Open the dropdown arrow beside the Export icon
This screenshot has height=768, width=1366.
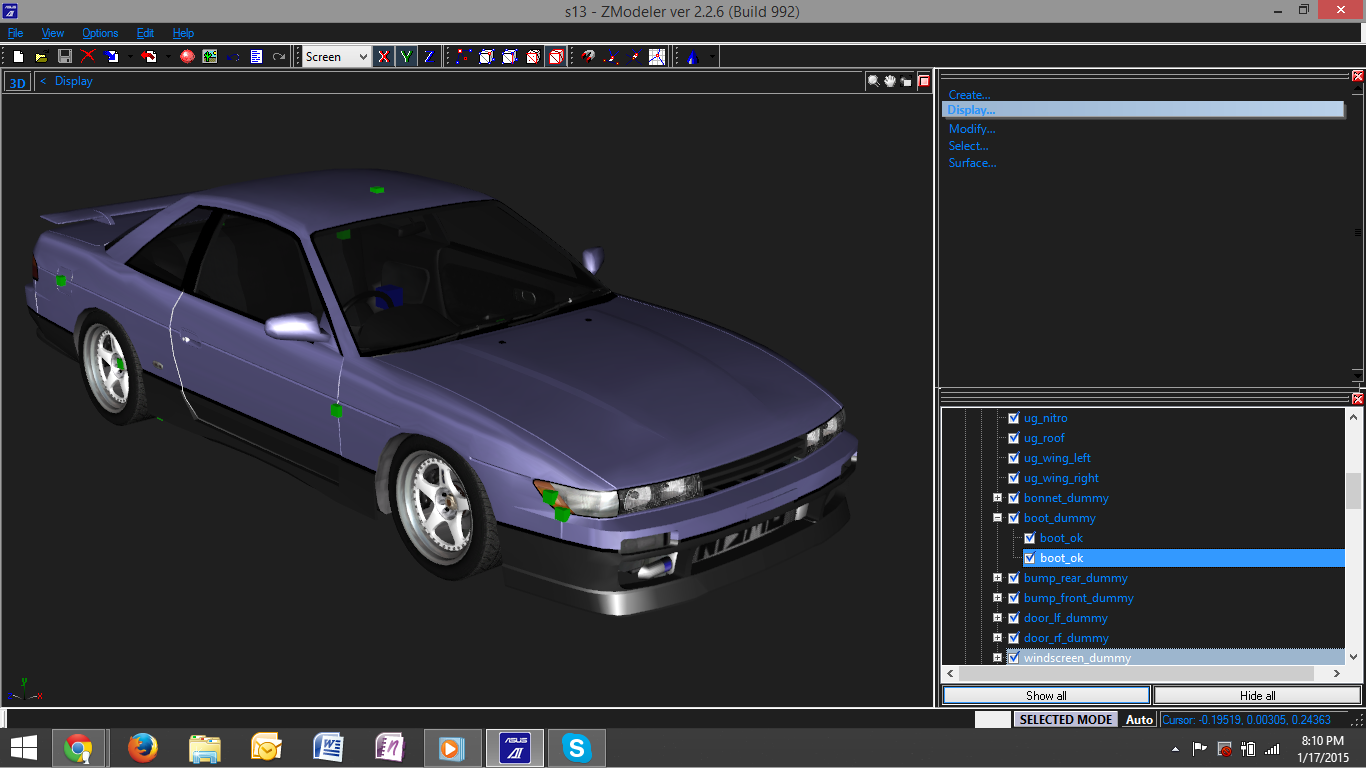tap(168, 57)
